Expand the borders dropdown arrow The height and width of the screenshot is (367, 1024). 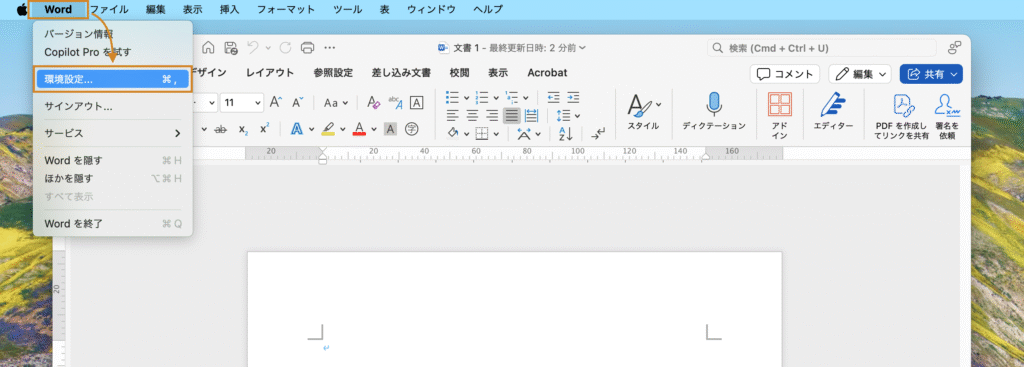click(x=496, y=134)
